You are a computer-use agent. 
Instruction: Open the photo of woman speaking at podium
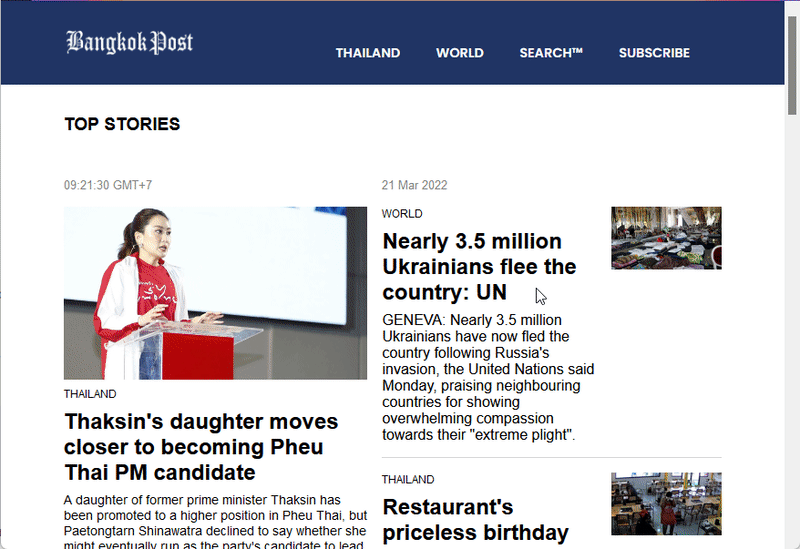point(215,293)
